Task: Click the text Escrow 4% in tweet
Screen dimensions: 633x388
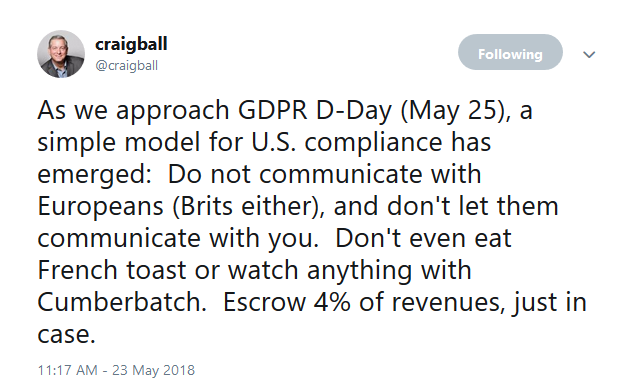Action: pos(287,302)
